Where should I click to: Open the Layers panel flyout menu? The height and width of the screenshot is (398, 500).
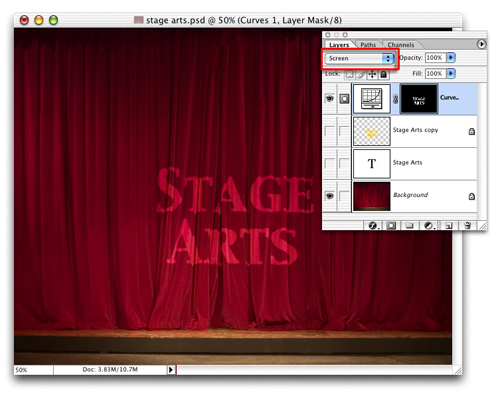[x=481, y=44]
